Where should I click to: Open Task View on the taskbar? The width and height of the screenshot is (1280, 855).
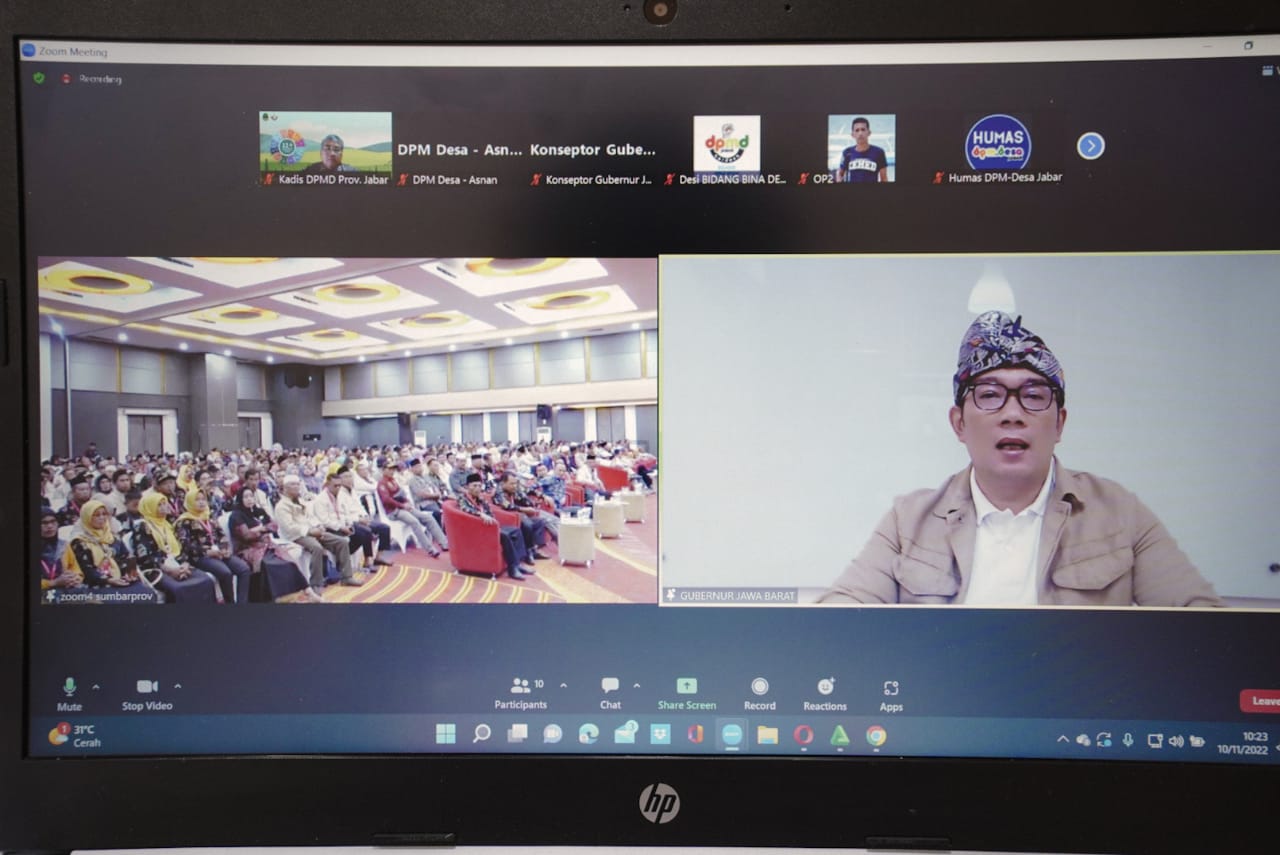(517, 734)
